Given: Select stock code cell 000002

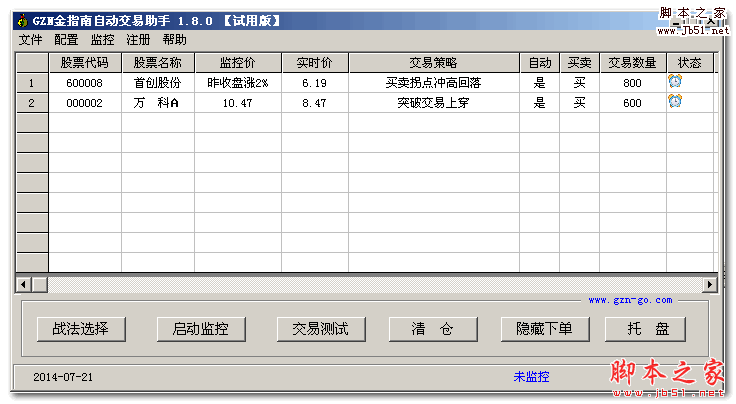Looking at the screenshot, I should (84, 103).
